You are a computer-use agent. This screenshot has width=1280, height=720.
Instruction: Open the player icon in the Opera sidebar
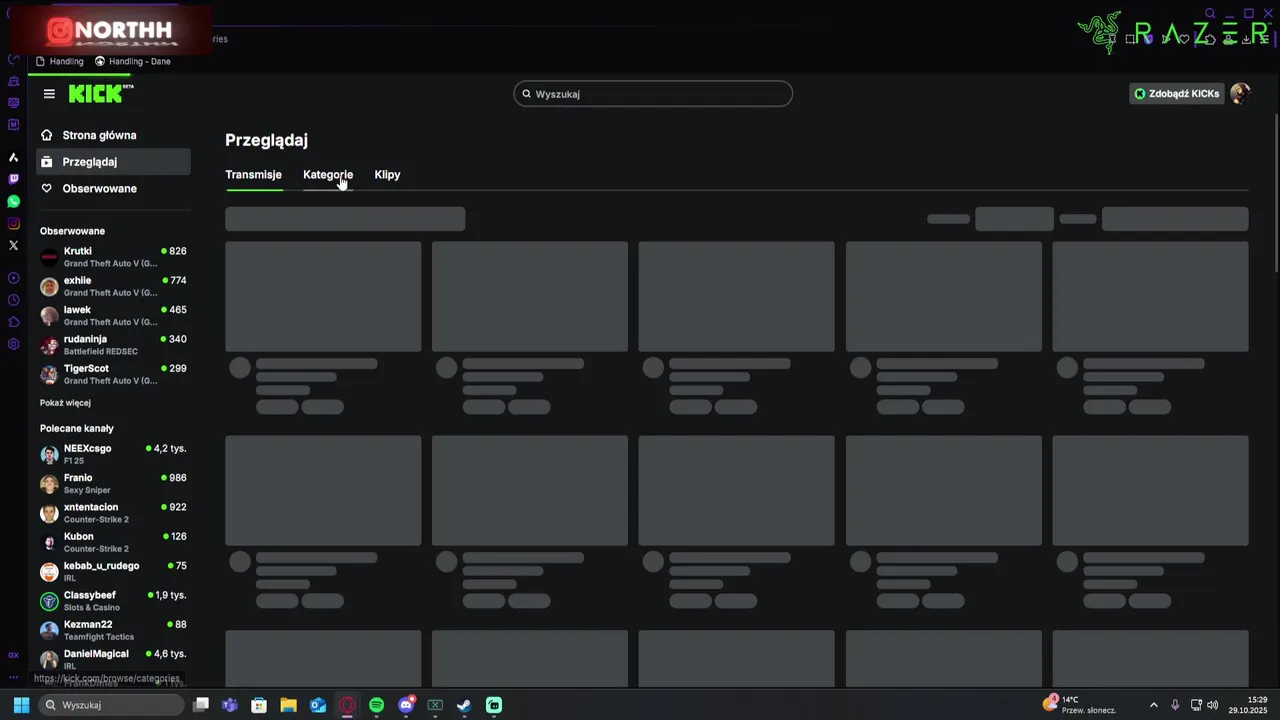[13, 278]
